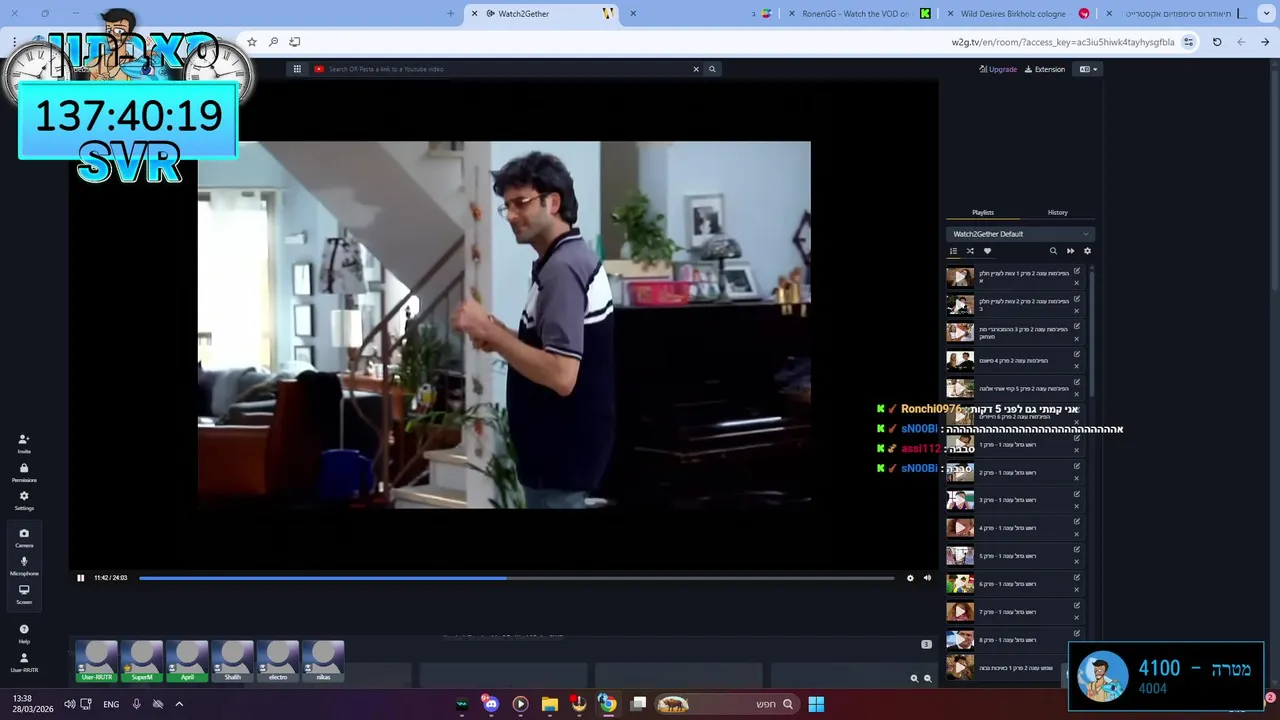
Task: Bookmark this page with the star
Action: (x=252, y=42)
